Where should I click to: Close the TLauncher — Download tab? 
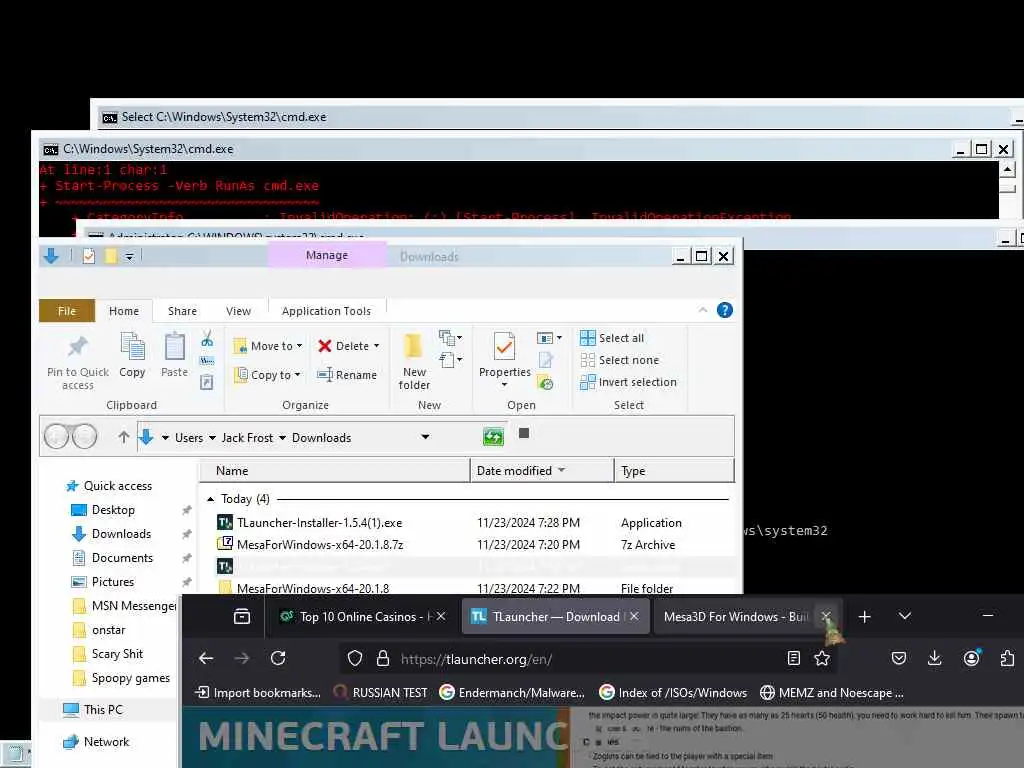pyautogui.click(x=634, y=616)
